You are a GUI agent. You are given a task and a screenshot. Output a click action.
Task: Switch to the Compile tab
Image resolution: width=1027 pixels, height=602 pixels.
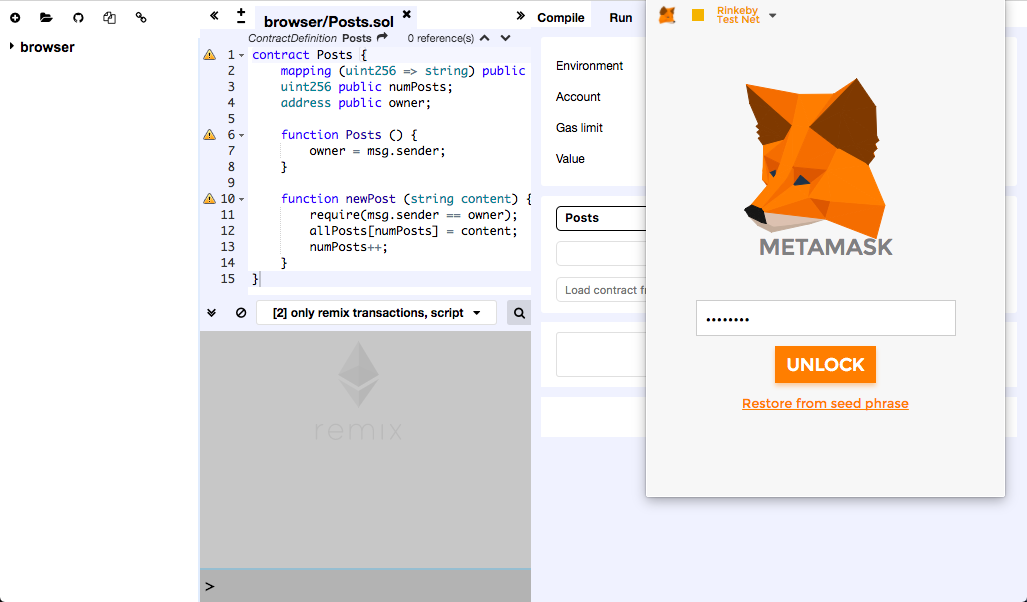coord(561,18)
